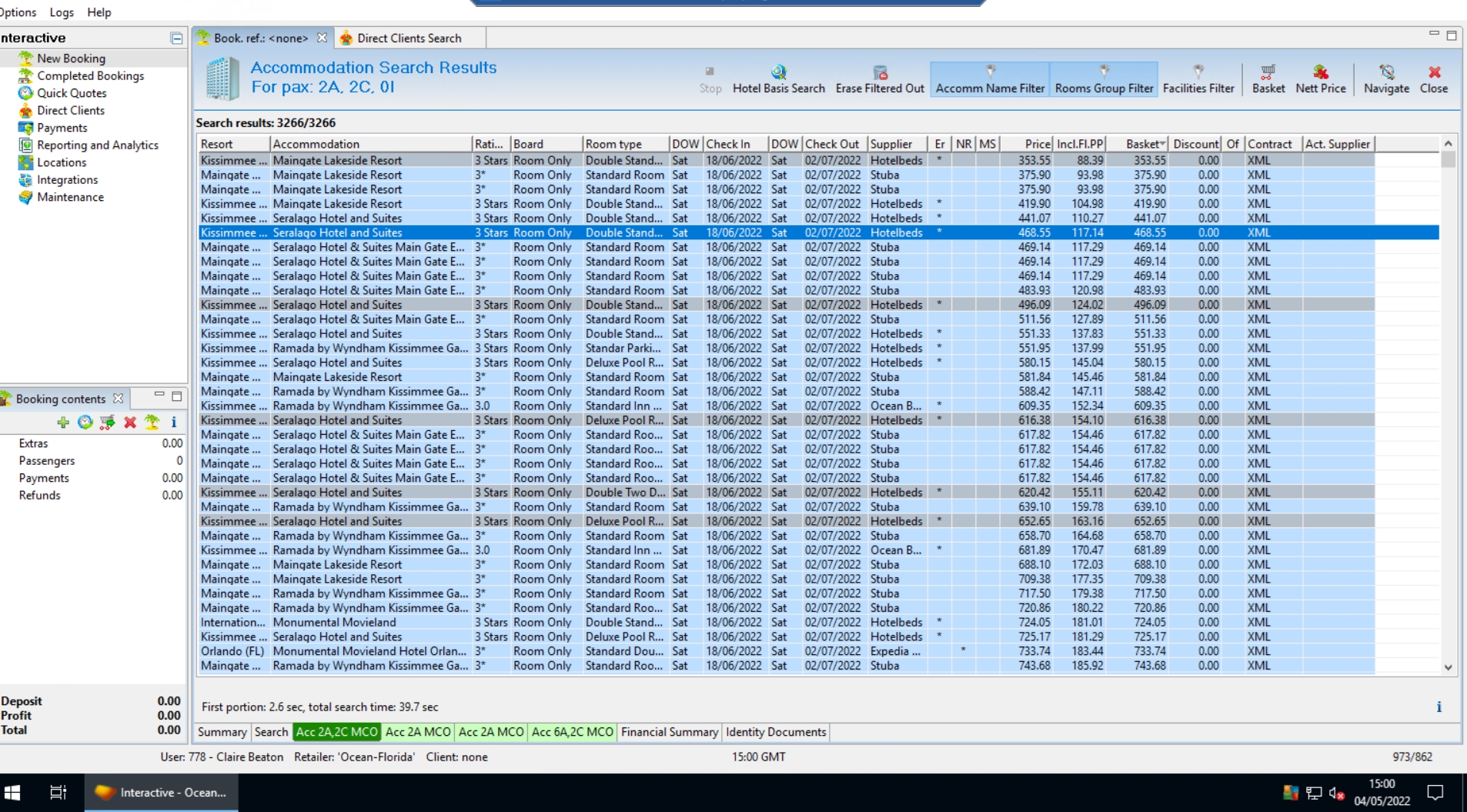Open the Windows Start menu
This screenshot has height=812, width=1467.
[x=13, y=792]
